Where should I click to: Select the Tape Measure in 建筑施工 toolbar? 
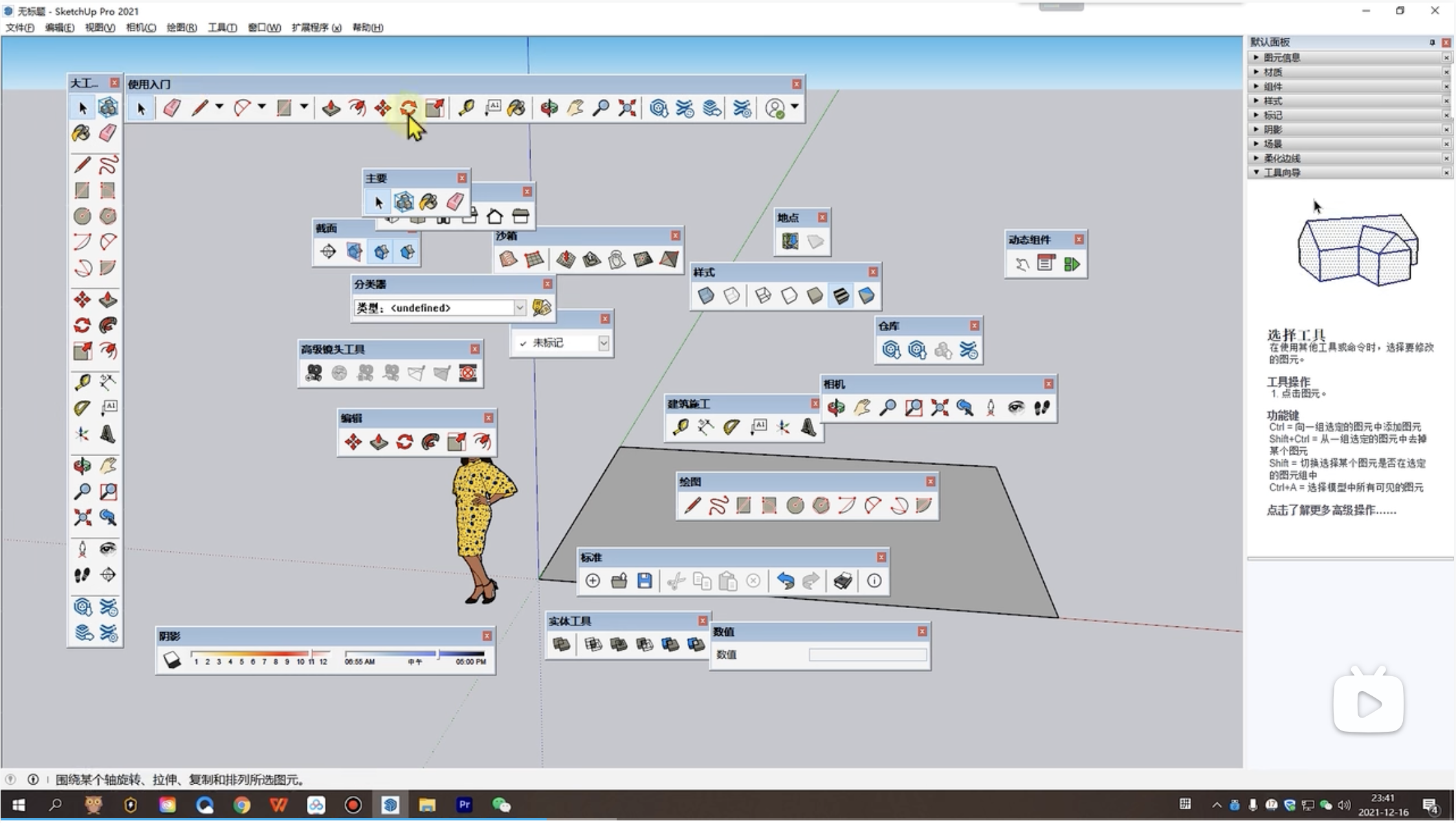coord(680,427)
